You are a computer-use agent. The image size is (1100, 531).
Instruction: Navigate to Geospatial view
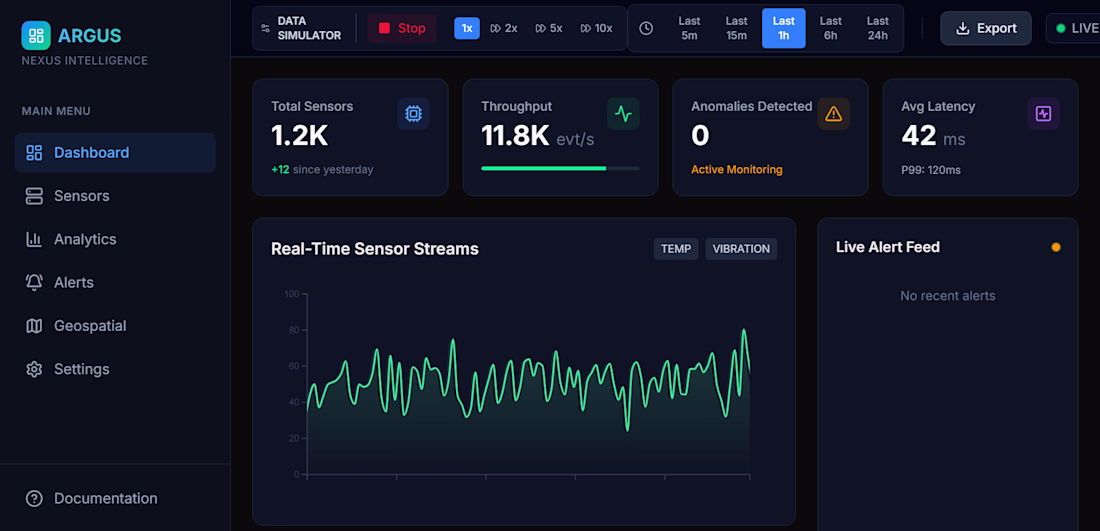[115, 326]
